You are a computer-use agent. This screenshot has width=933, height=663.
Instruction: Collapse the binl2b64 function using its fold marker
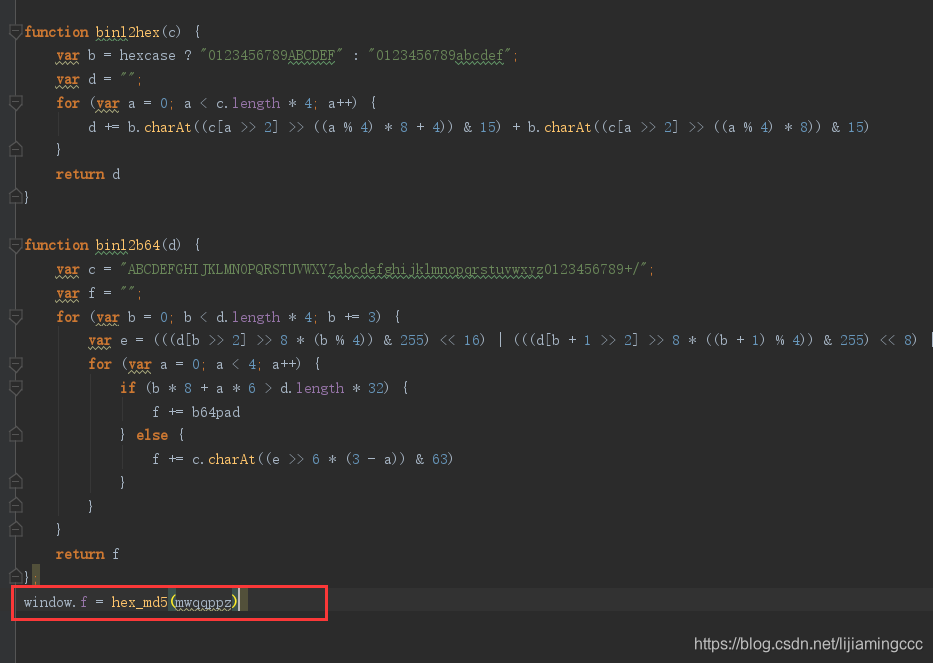(x=15, y=245)
